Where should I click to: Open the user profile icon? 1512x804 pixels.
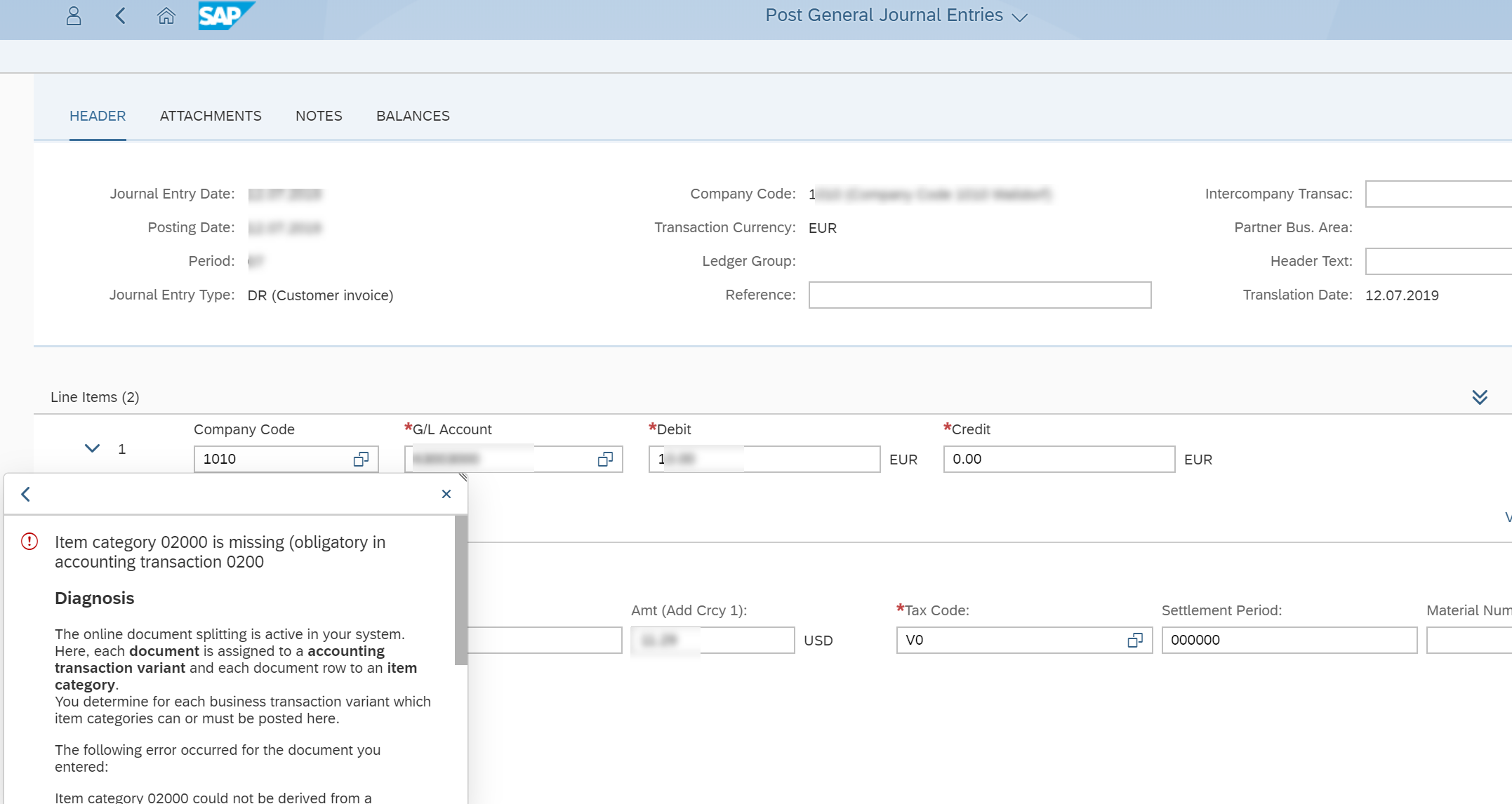[74, 16]
